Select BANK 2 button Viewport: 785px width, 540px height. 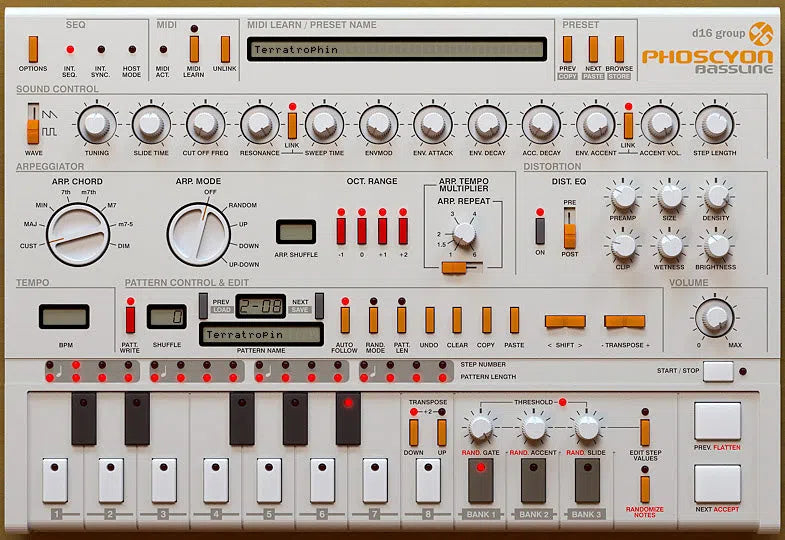[534, 480]
